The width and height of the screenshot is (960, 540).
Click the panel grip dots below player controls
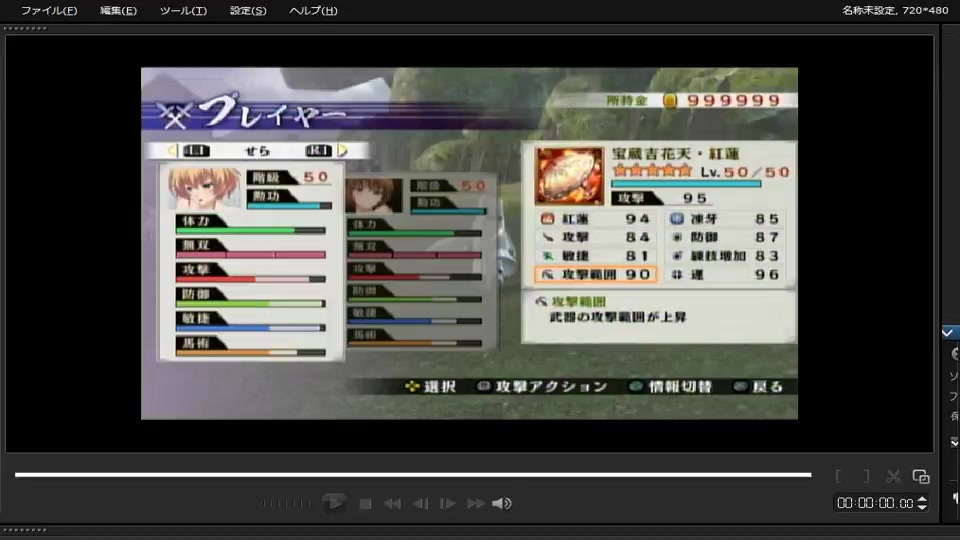pyautogui.click(x=25, y=530)
